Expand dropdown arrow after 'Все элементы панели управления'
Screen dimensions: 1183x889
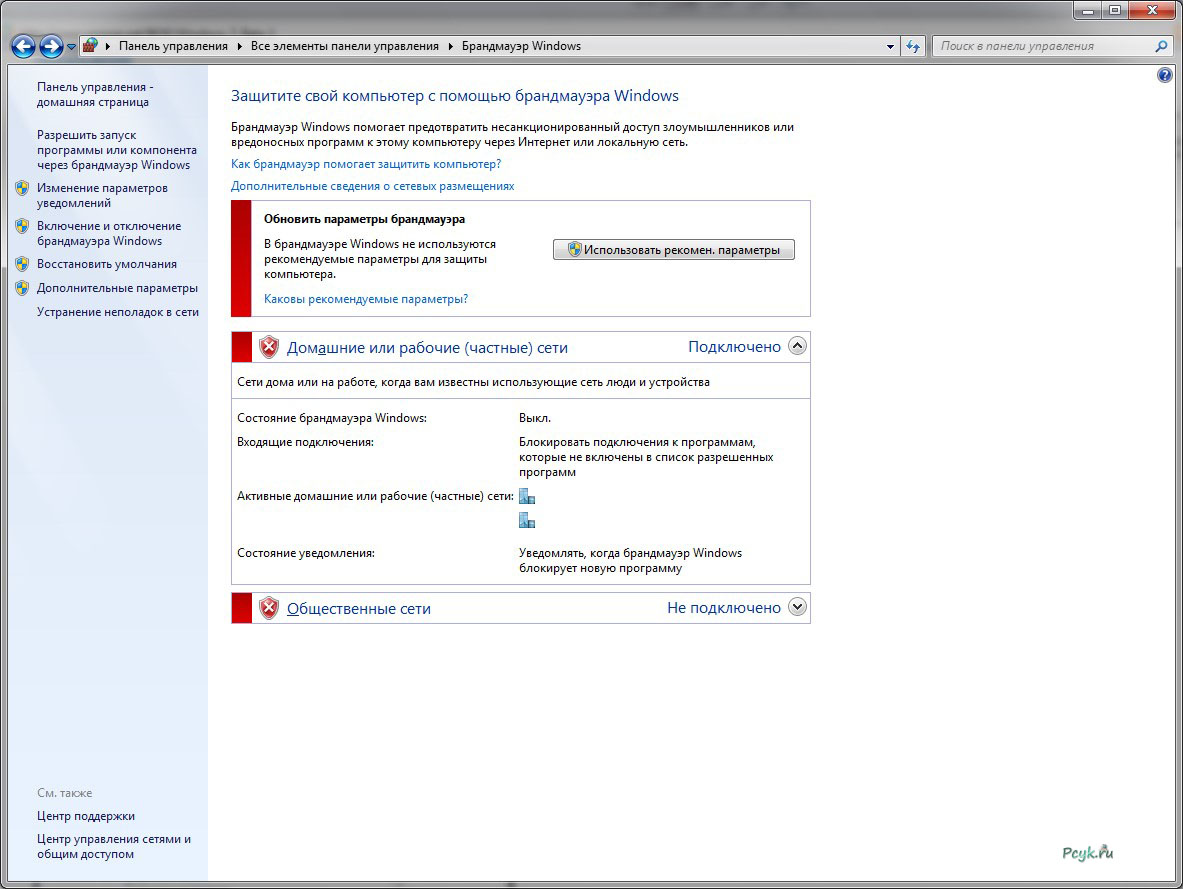click(450, 47)
